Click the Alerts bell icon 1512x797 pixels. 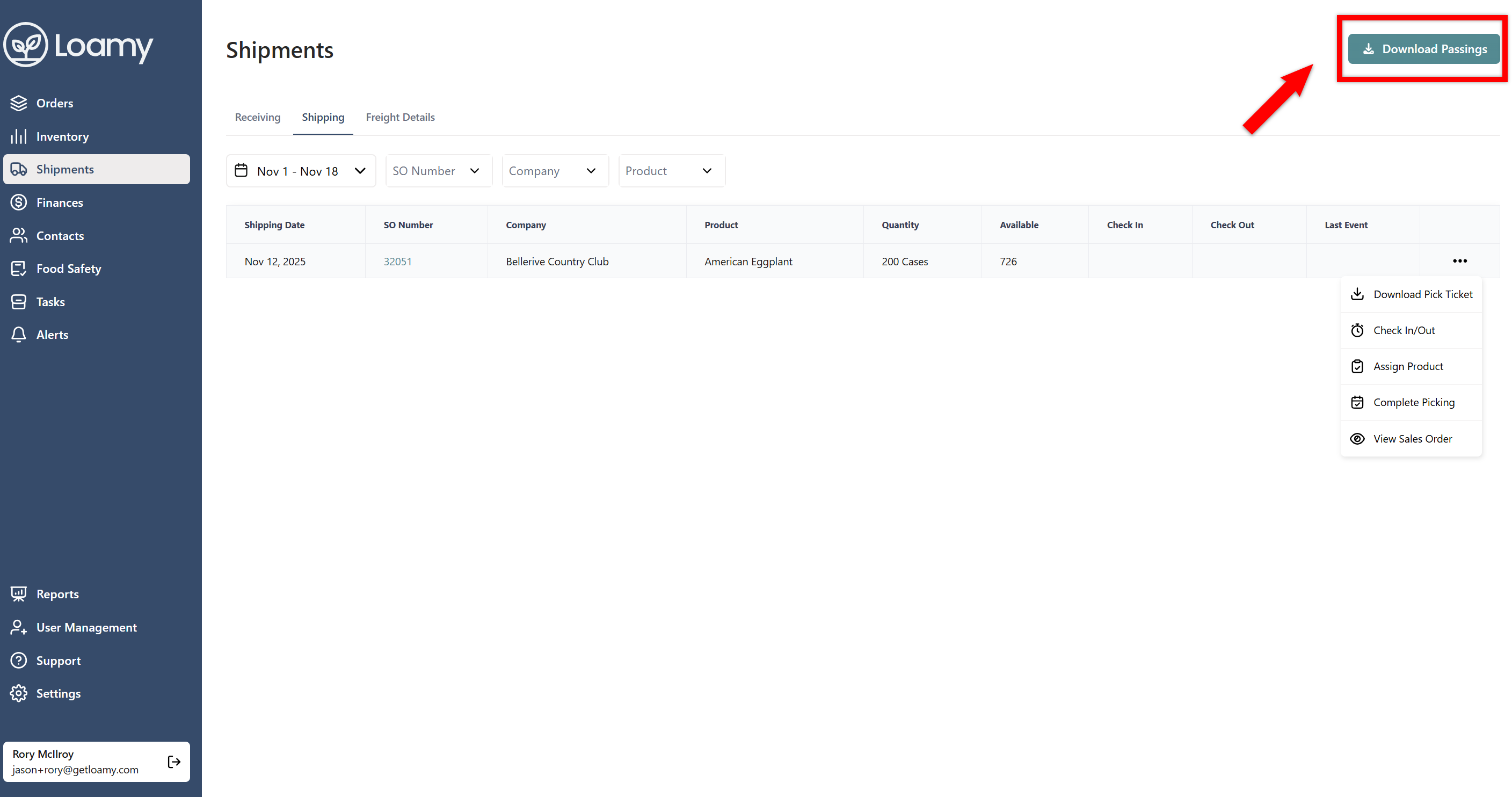[19, 335]
